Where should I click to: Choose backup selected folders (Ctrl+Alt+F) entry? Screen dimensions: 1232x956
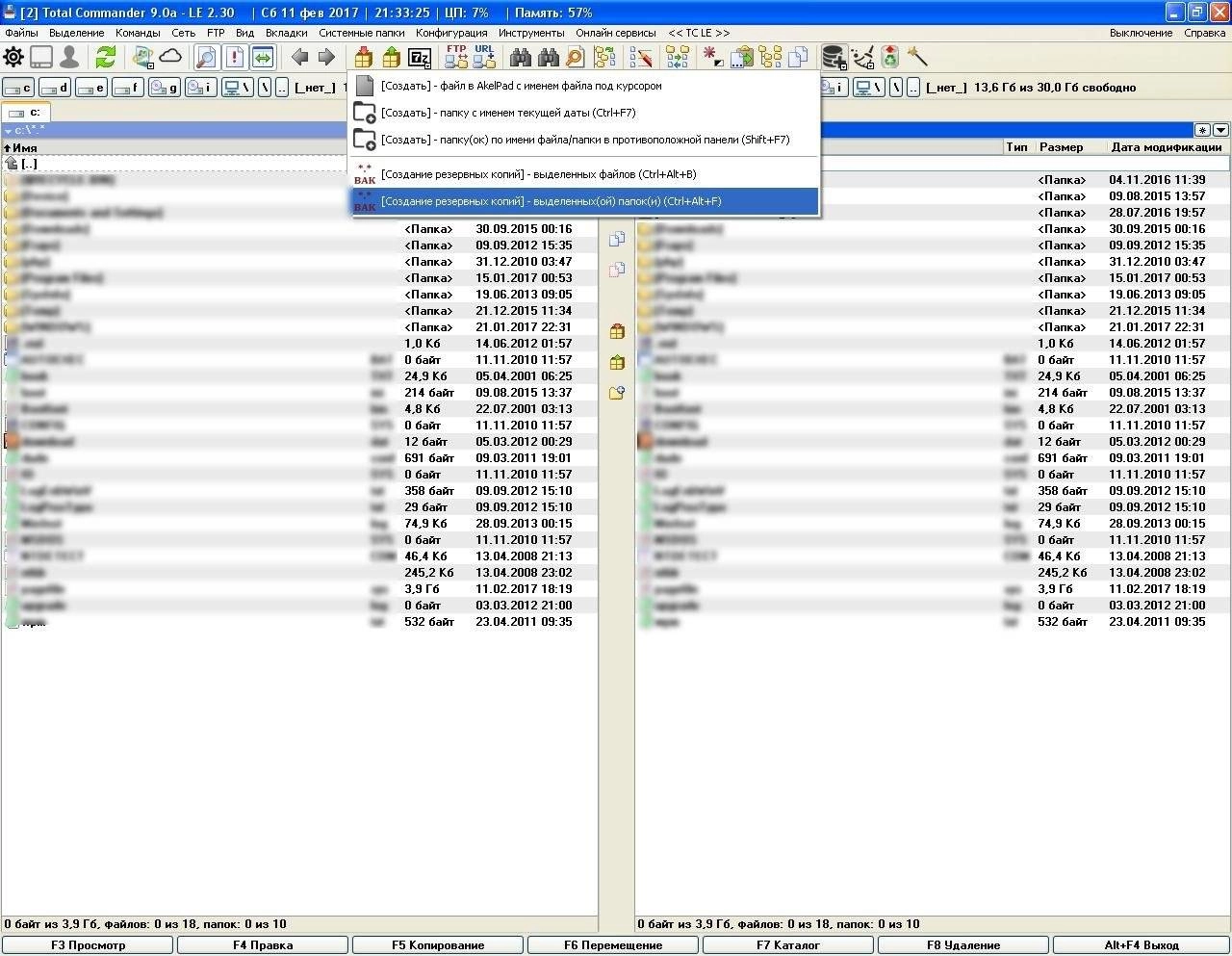(x=584, y=201)
